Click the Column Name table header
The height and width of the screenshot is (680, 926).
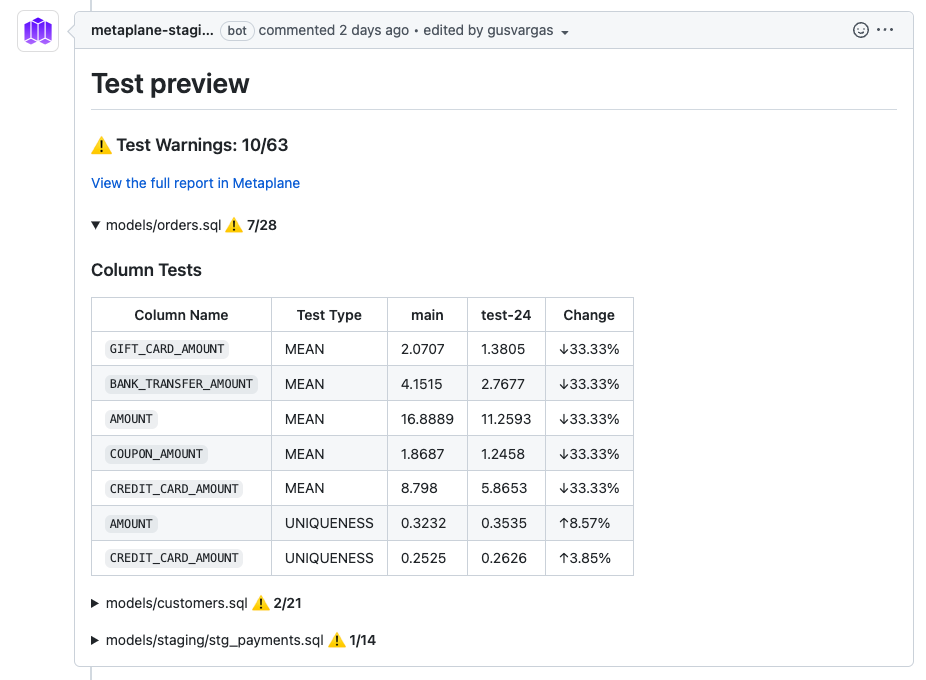tap(181, 315)
